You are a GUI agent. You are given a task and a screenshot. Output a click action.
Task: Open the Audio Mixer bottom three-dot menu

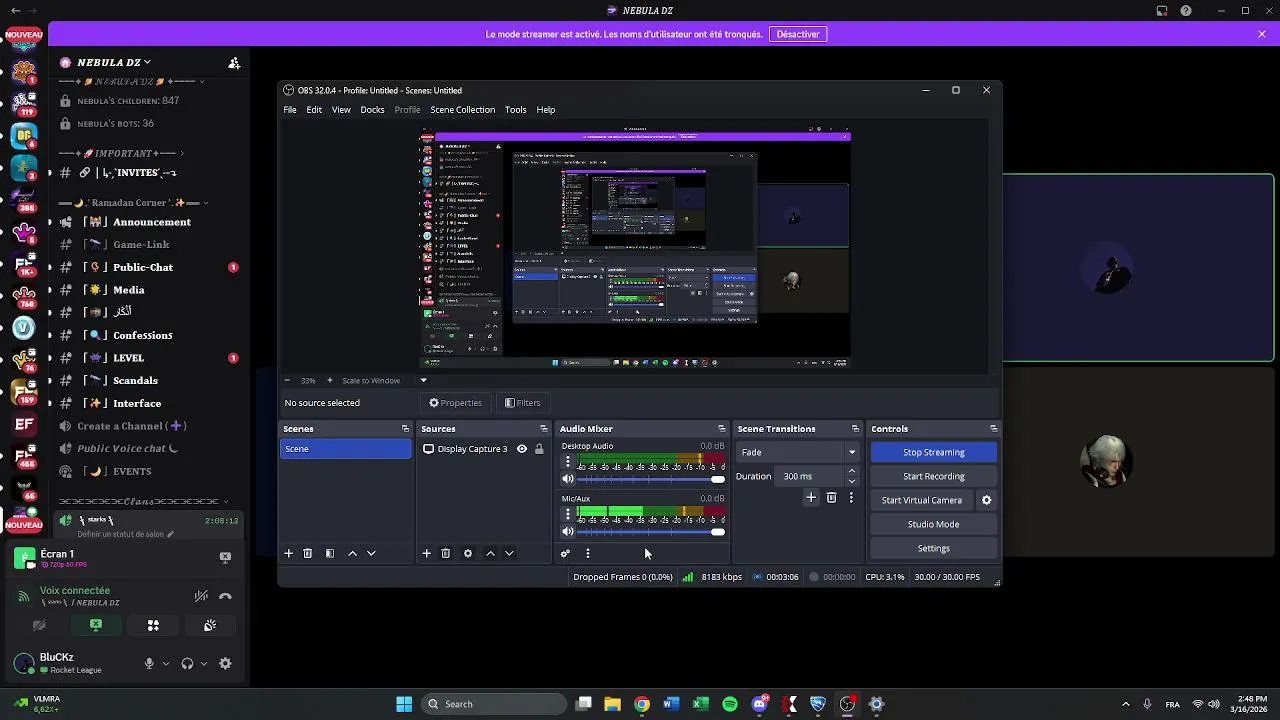click(x=588, y=553)
